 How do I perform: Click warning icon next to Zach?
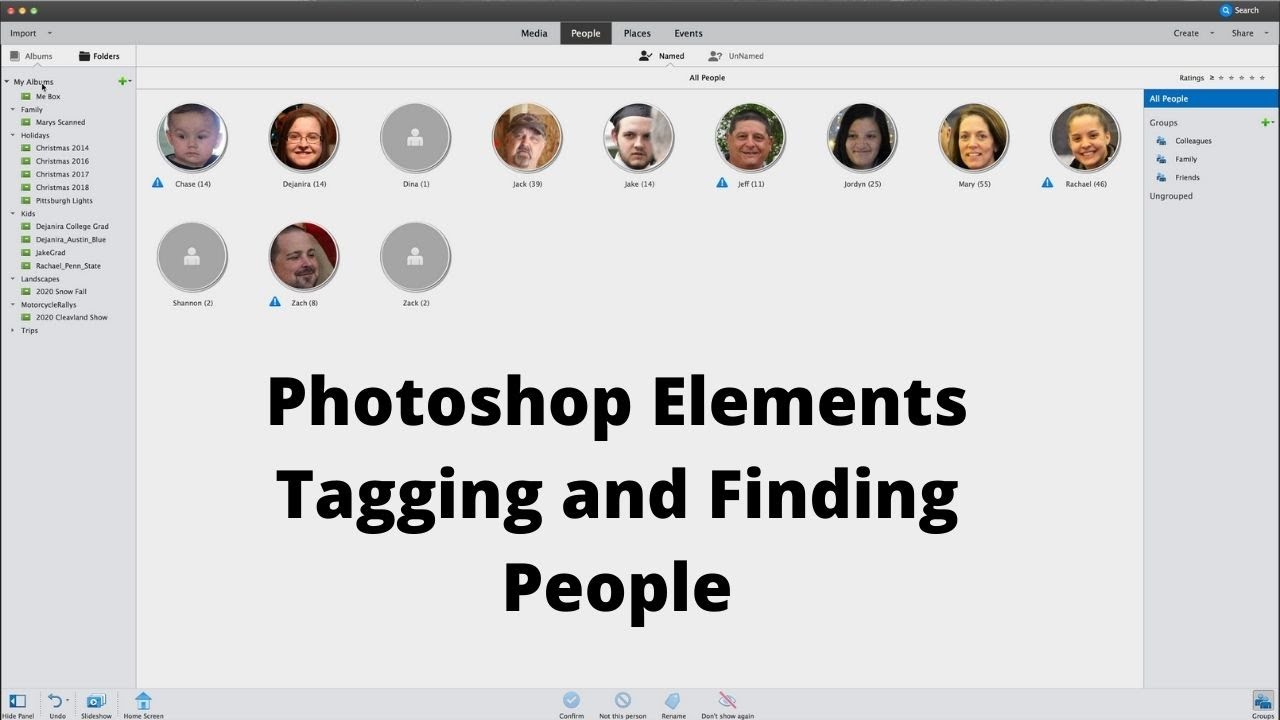[x=275, y=301]
